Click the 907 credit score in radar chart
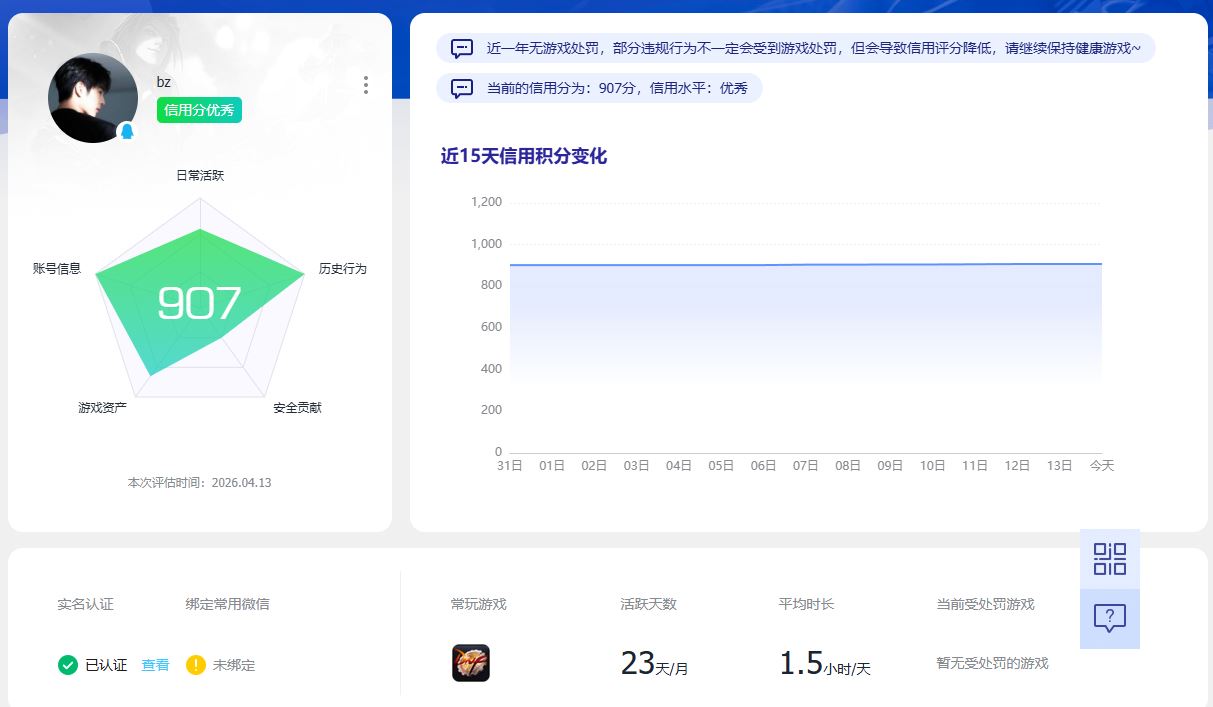 (x=199, y=304)
